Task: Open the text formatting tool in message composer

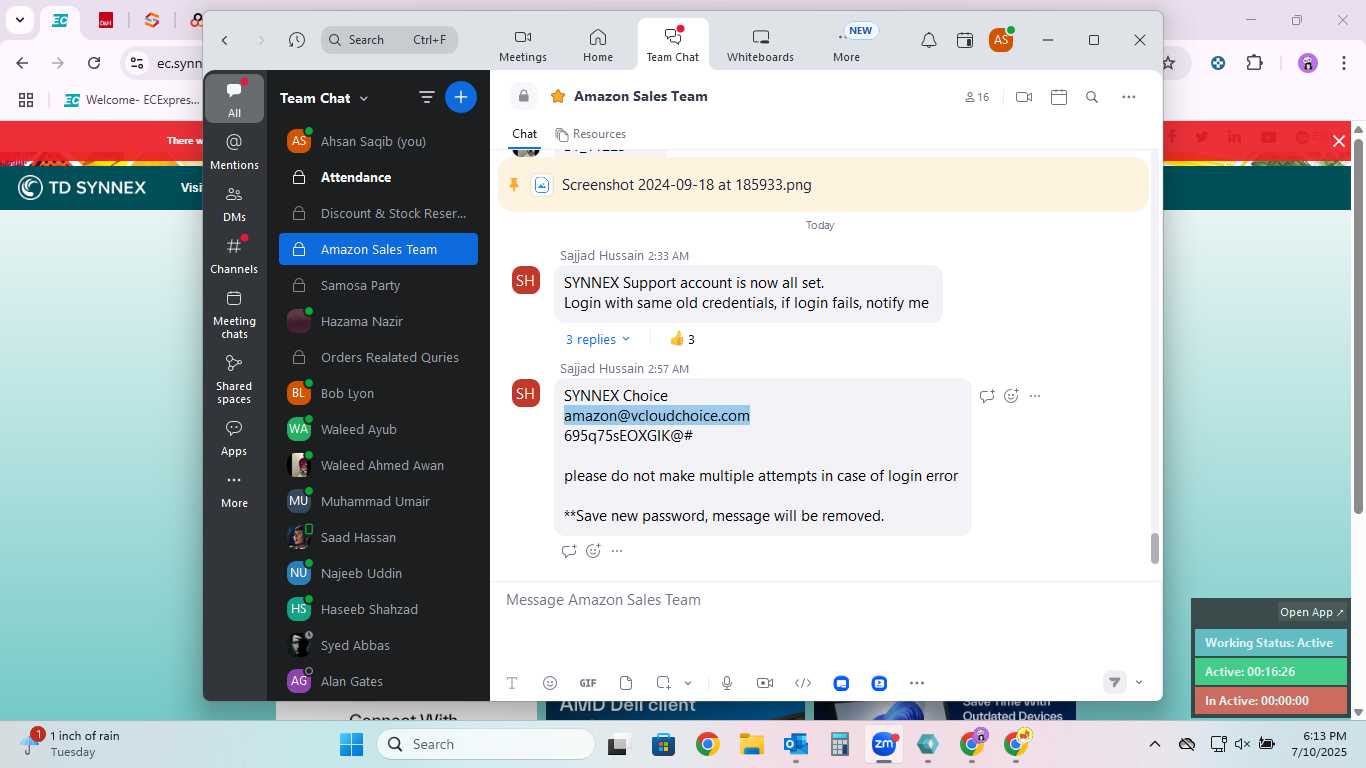Action: (x=512, y=683)
